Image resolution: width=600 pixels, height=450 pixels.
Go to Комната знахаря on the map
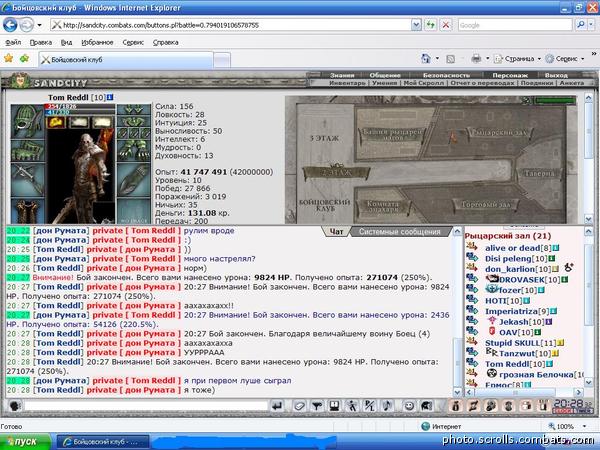(383, 207)
